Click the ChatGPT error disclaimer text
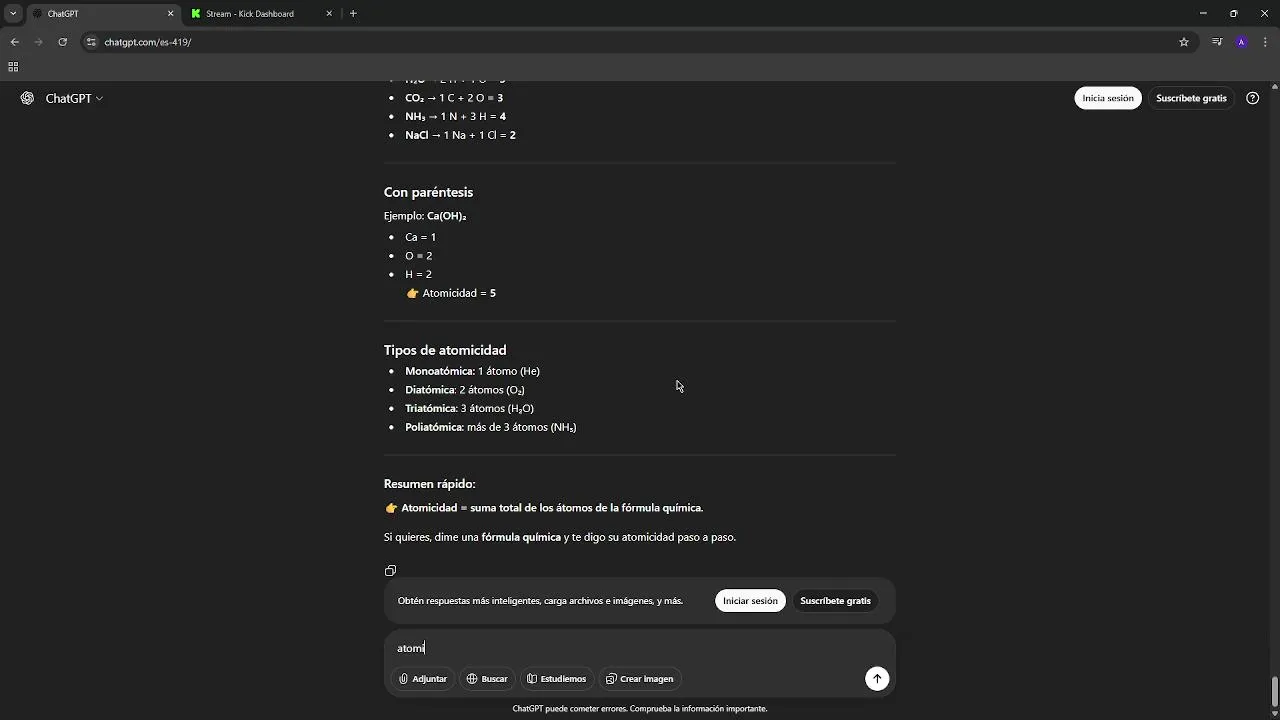 pos(640,709)
